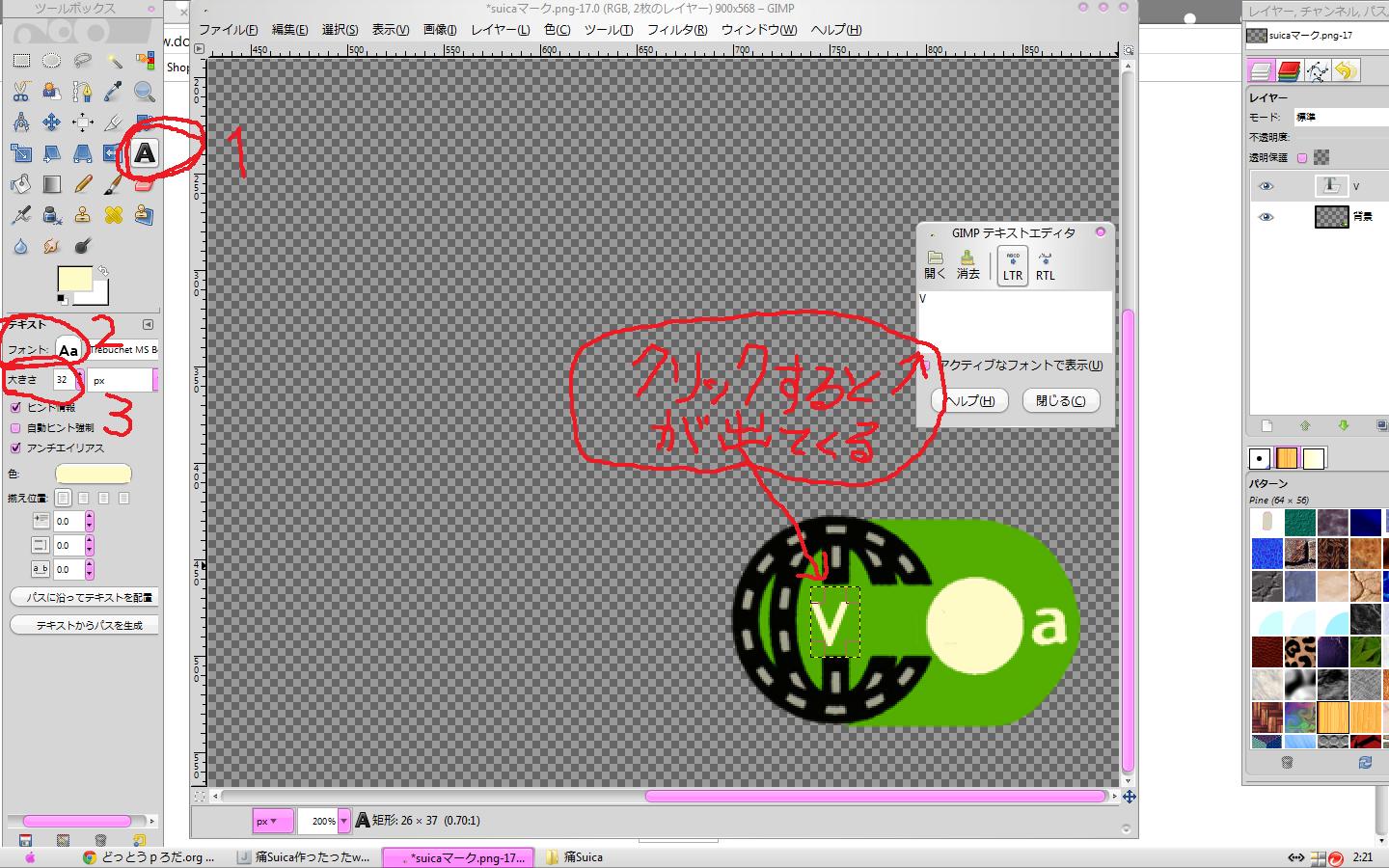The image size is (1389, 868).
Task: Switch to the Channels tab
Action: [x=1290, y=70]
